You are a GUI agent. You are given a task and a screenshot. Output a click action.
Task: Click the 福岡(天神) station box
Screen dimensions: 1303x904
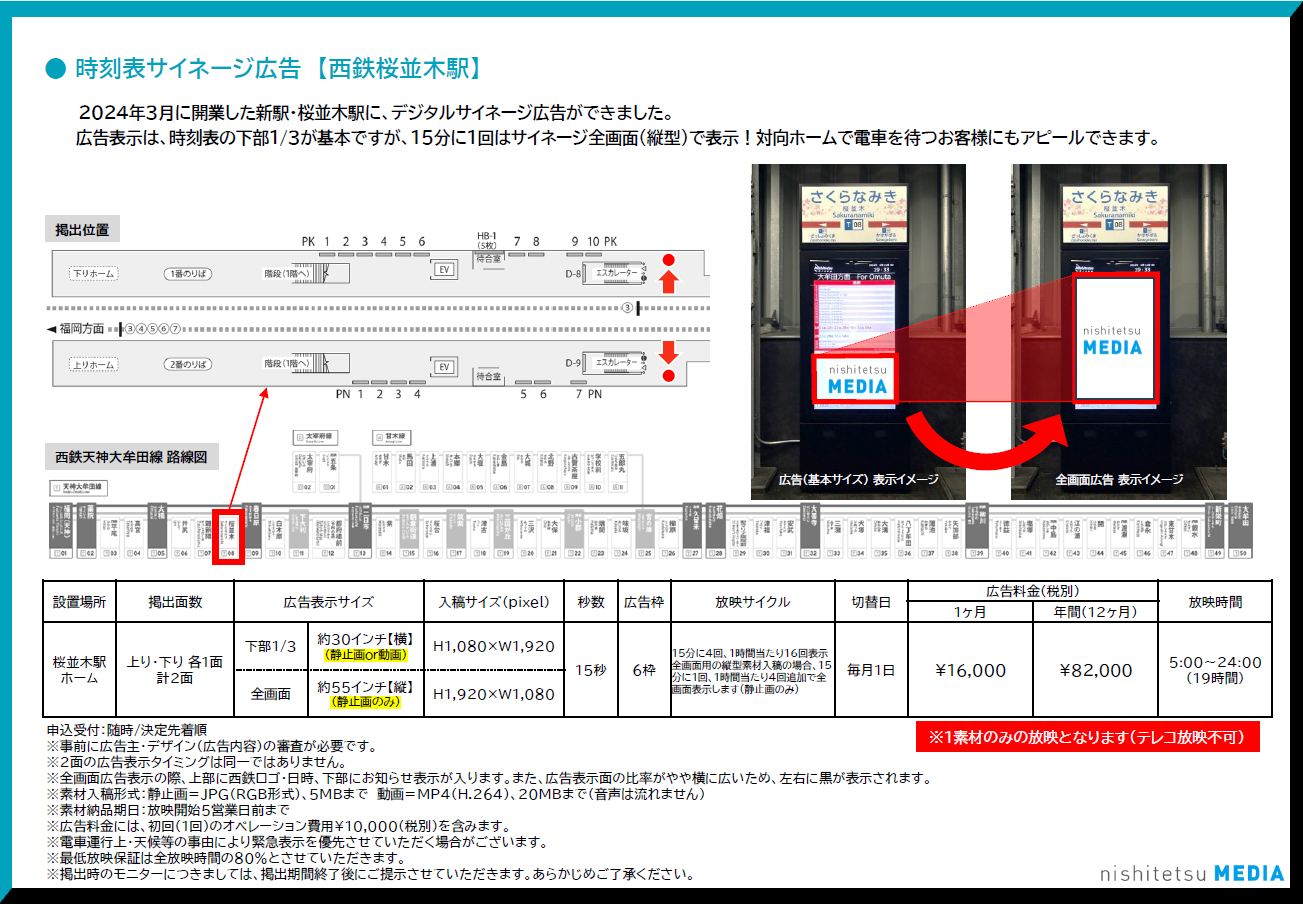click(x=61, y=530)
